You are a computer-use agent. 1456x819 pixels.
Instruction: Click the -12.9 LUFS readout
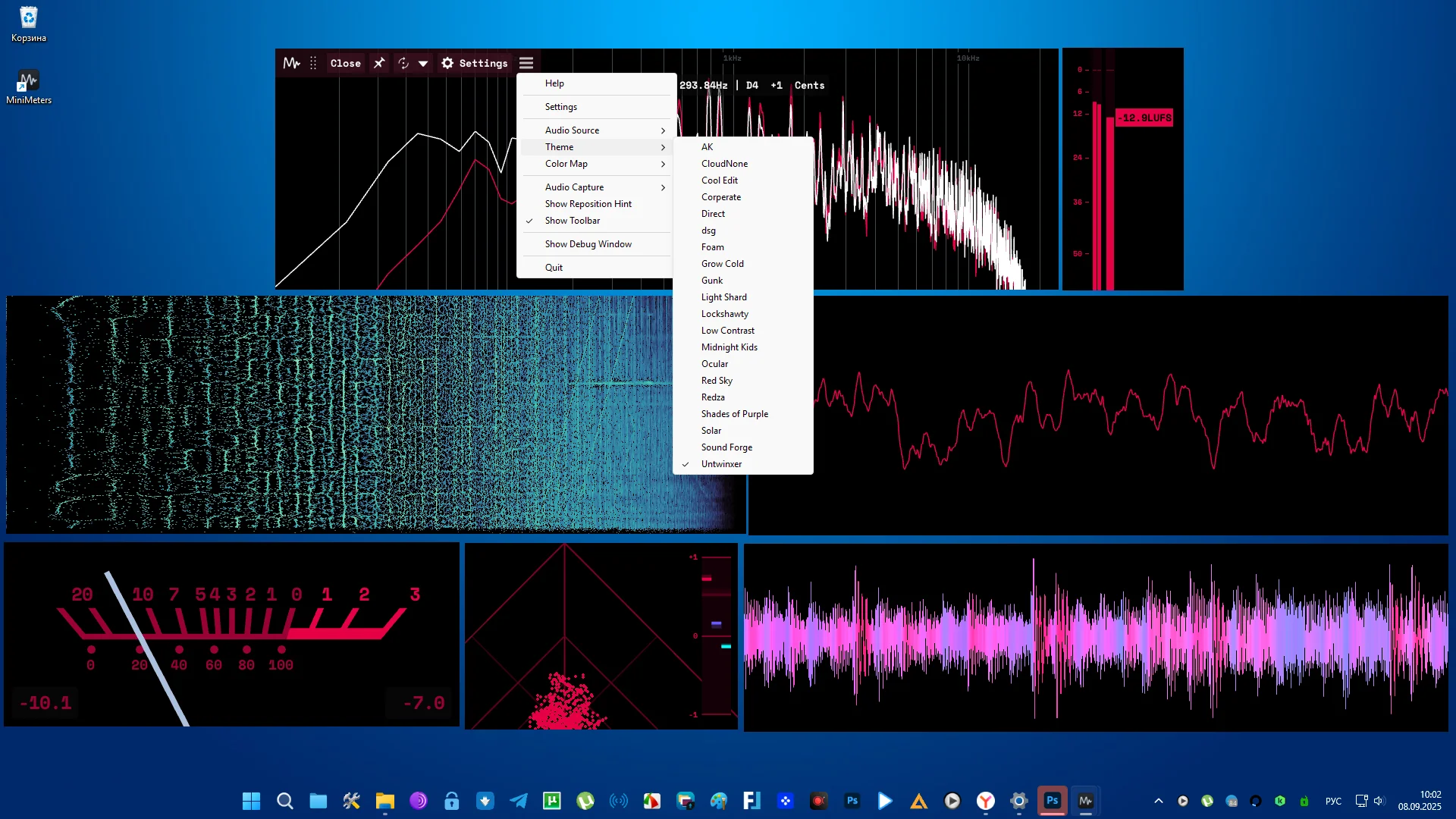pyautogui.click(x=1144, y=118)
